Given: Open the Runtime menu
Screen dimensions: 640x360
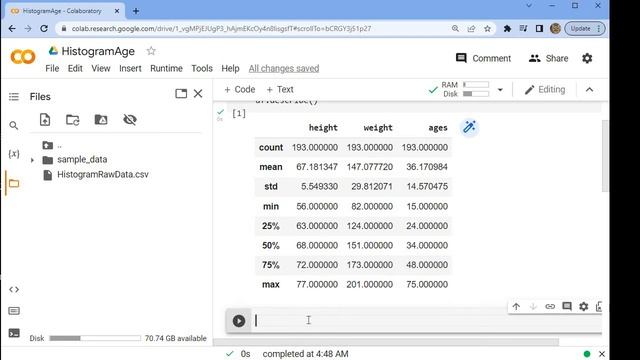Looking at the screenshot, I should (166, 69).
